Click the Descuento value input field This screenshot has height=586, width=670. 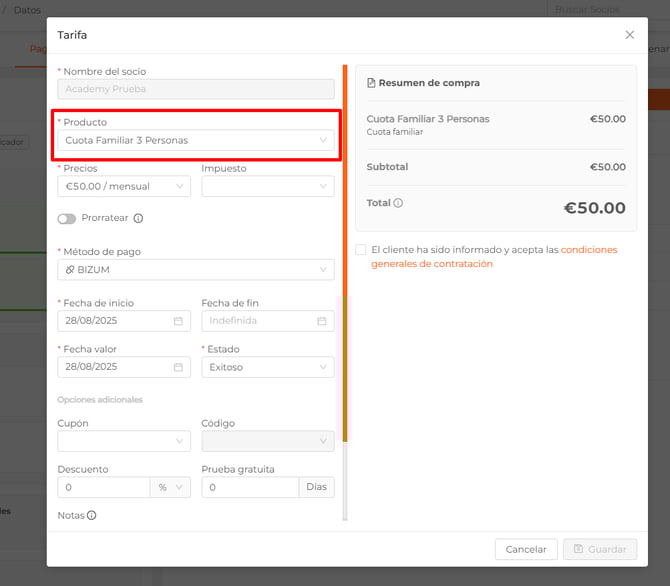point(103,487)
